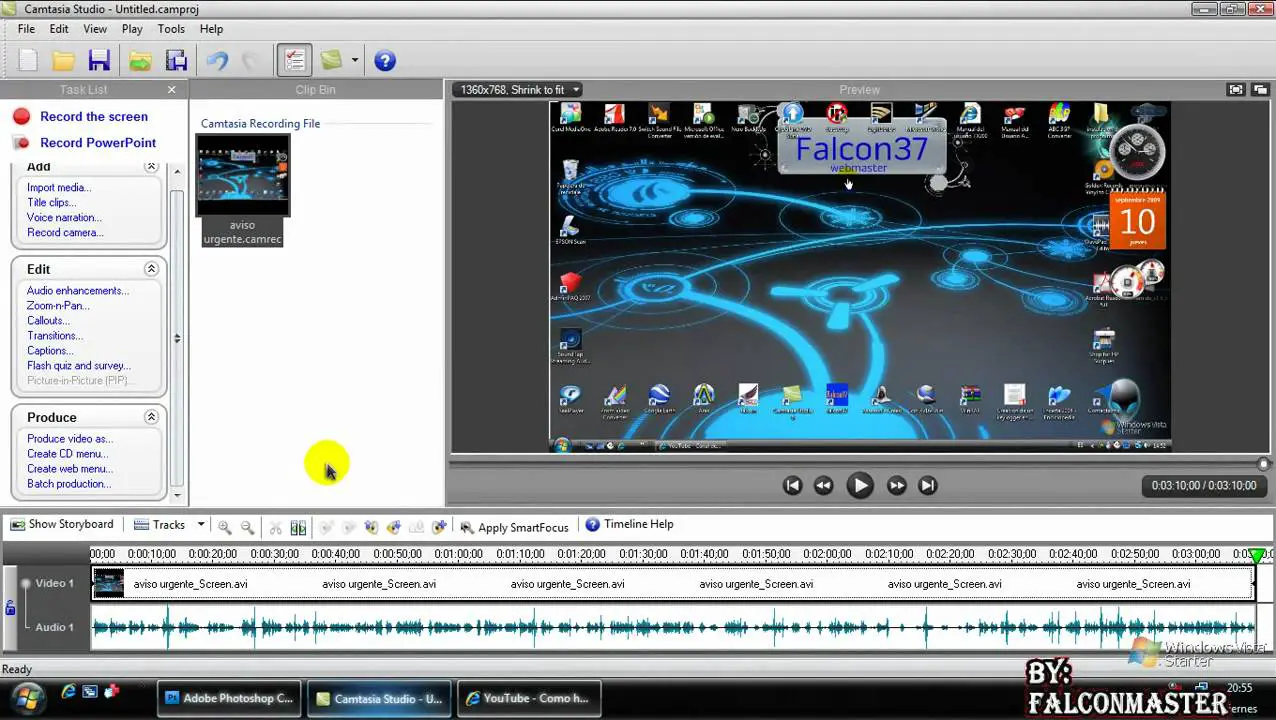Click Record PowerPoint
1276x720 pixels.
98,143
